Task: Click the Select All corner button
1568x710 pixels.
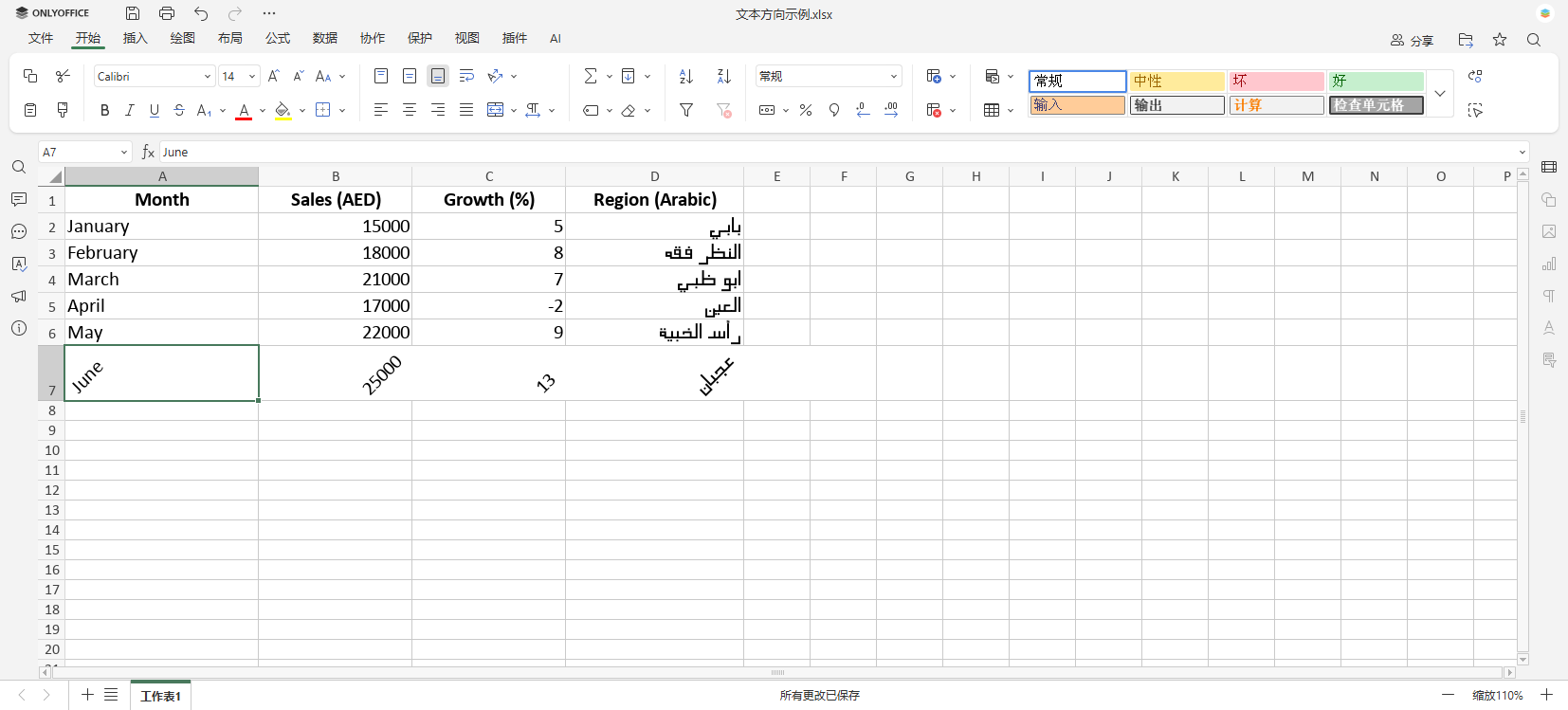Action: point(52,176)
